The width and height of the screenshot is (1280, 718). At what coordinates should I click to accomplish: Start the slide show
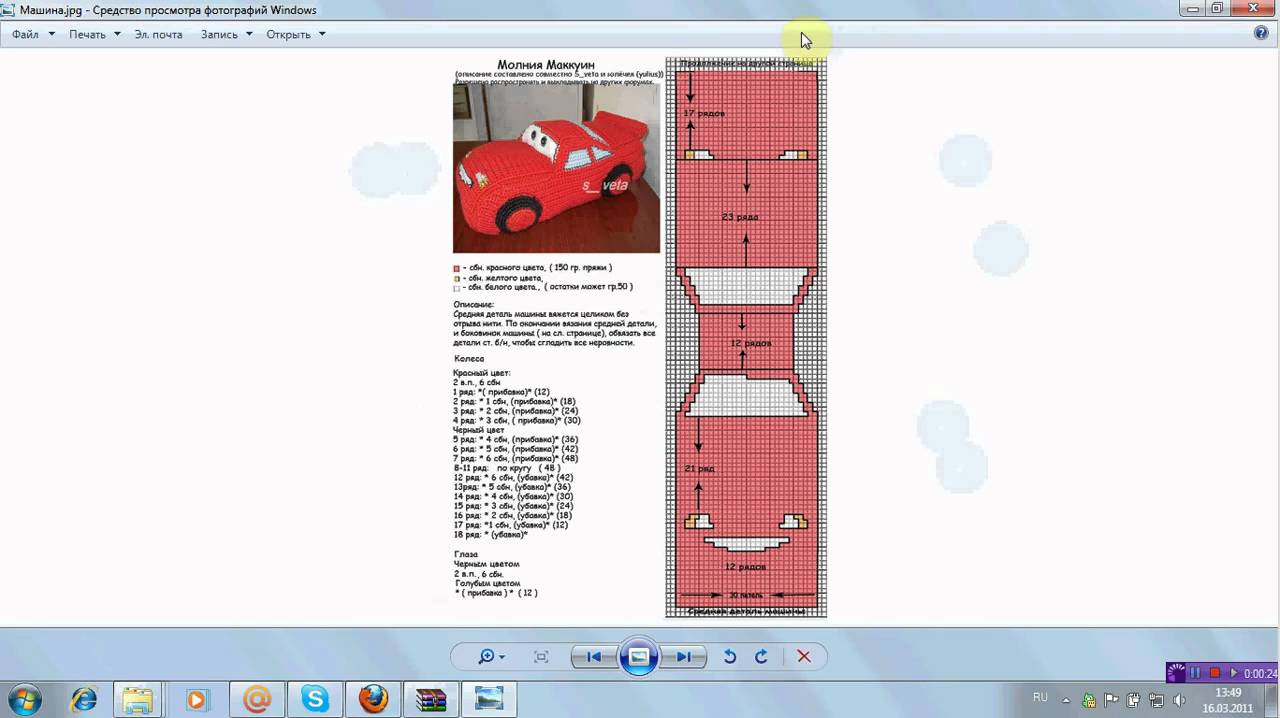tap(638, 657)
